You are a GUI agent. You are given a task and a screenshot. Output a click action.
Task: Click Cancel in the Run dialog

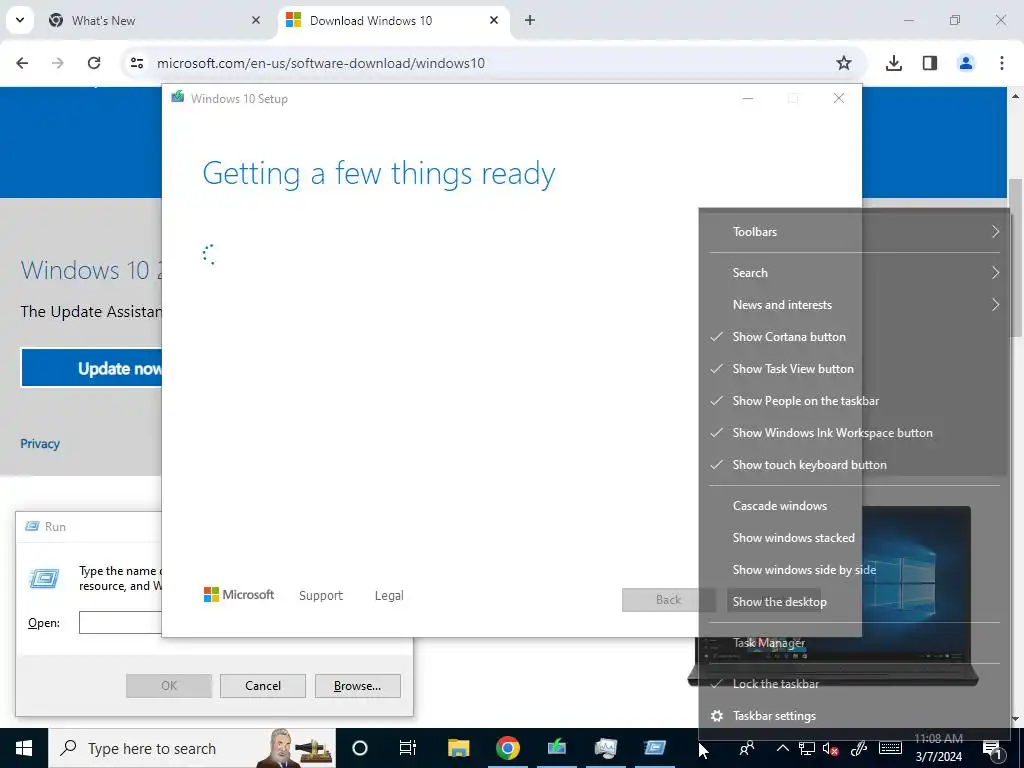[263, 686]
